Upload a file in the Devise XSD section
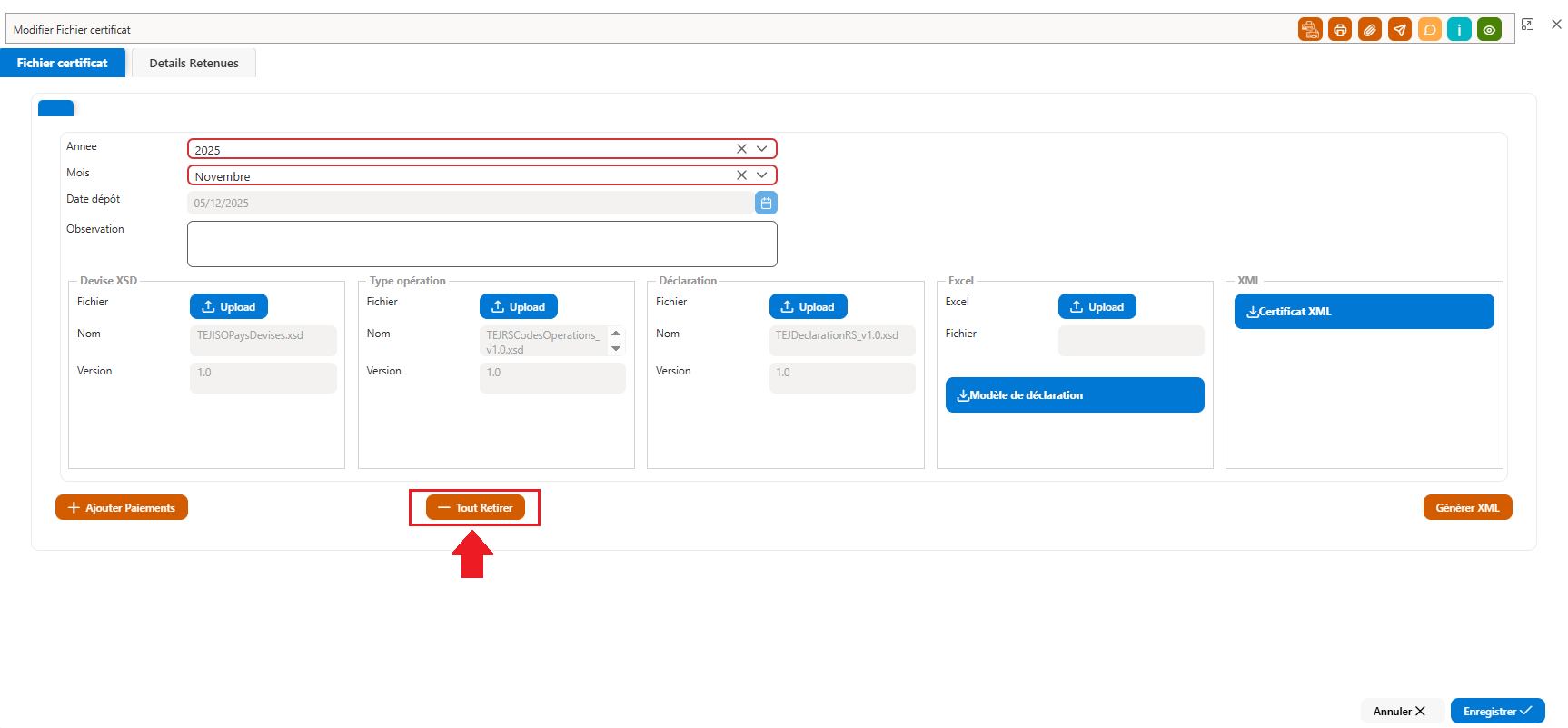 pyautogui.click(x=229, y=306)
